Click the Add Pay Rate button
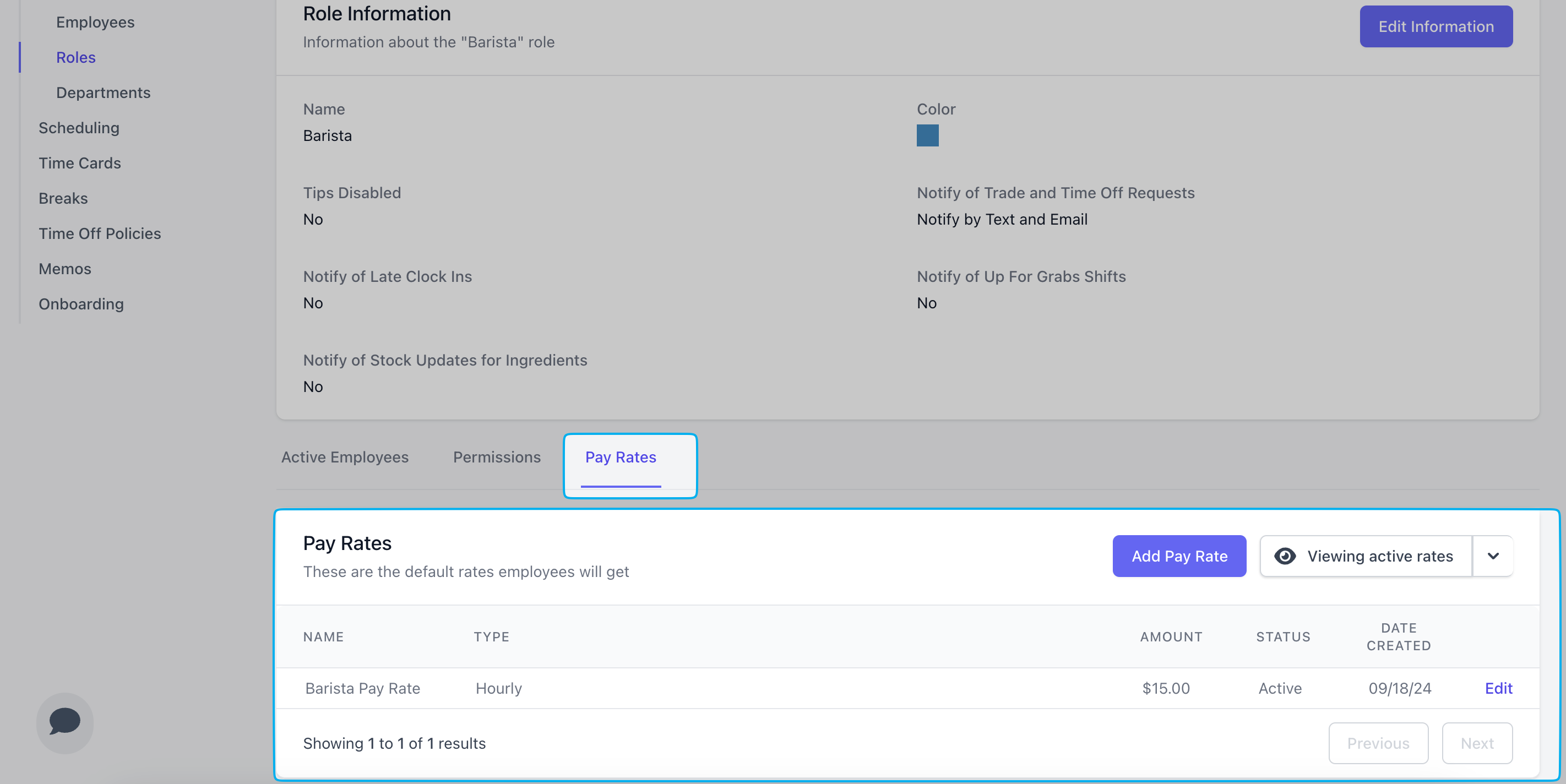Viewport: 1566px width, 784px height. [1179, 556]
